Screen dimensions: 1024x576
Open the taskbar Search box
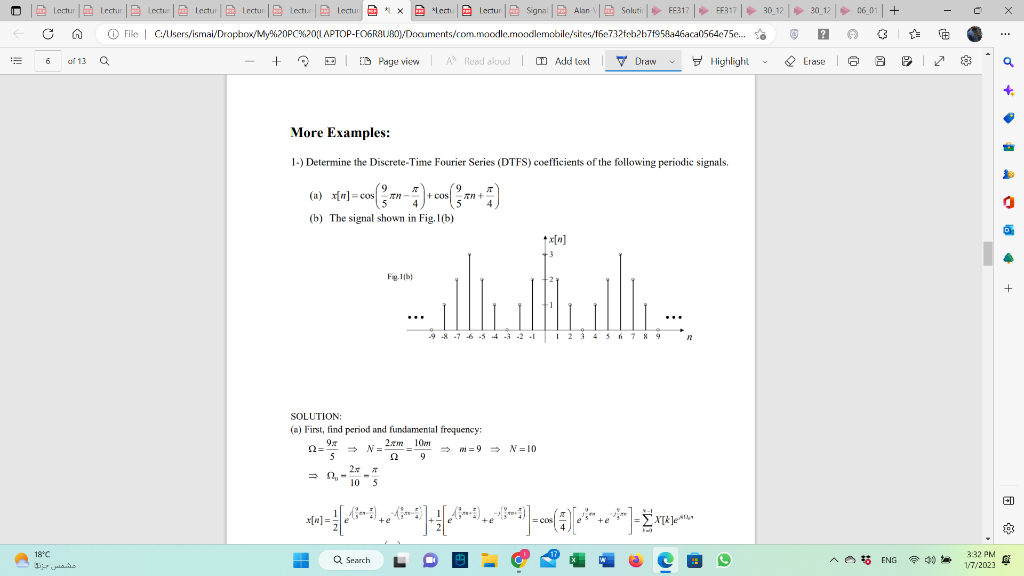click(351, 560)
